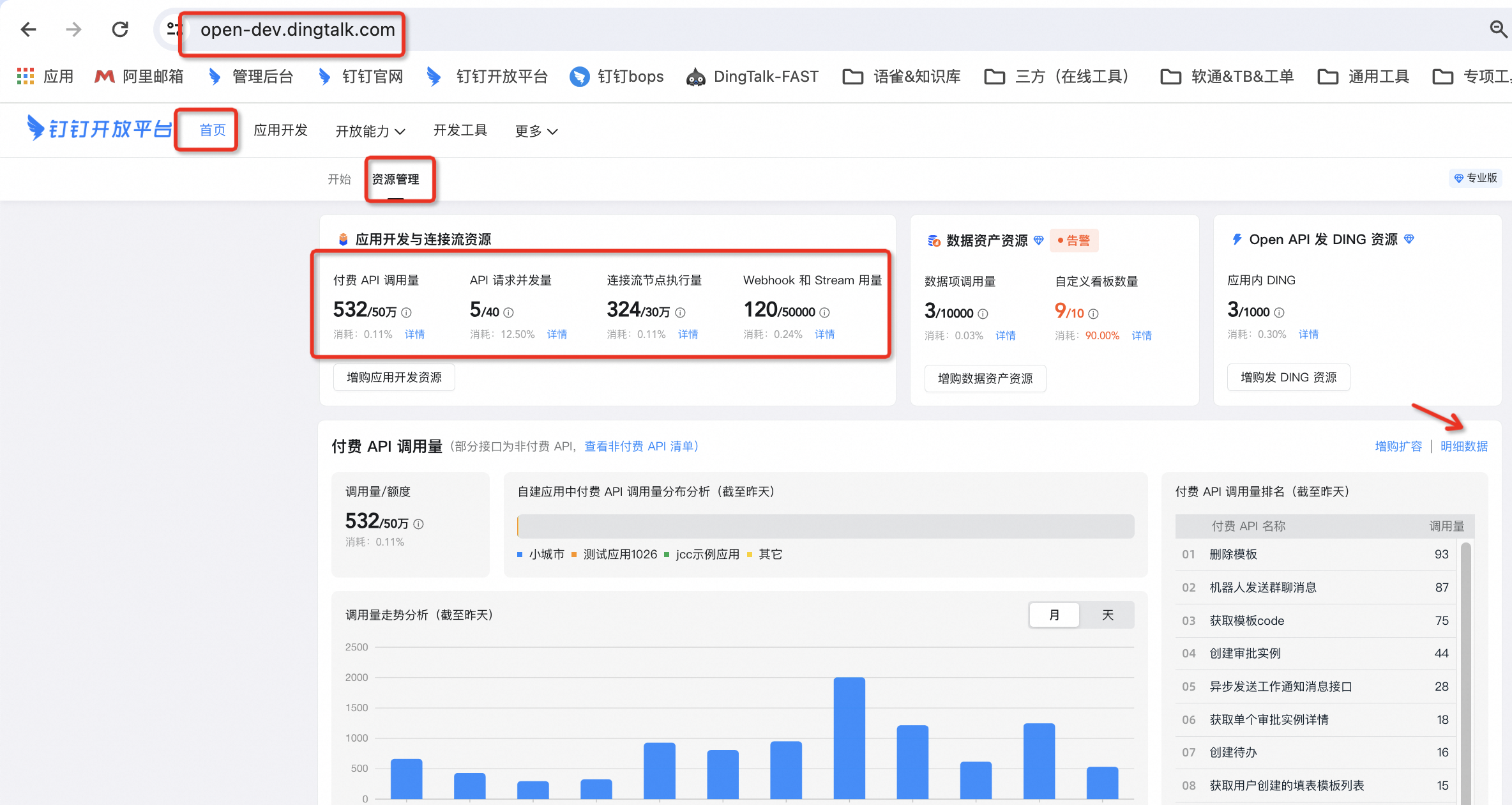Open the Apps grid bookmark icon
Image resolution: width=1512 pixels, height=805 pixels.
(26, 77)
